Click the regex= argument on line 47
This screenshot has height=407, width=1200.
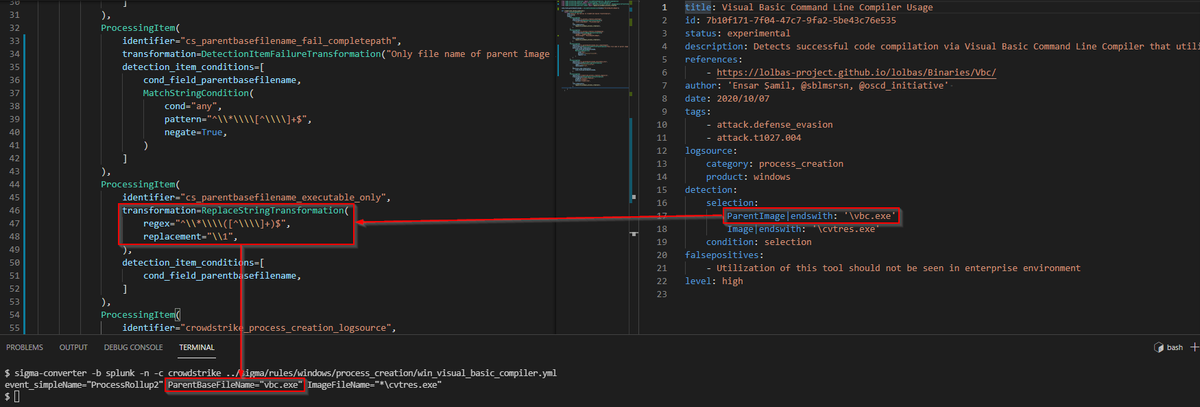coord(217,223)
